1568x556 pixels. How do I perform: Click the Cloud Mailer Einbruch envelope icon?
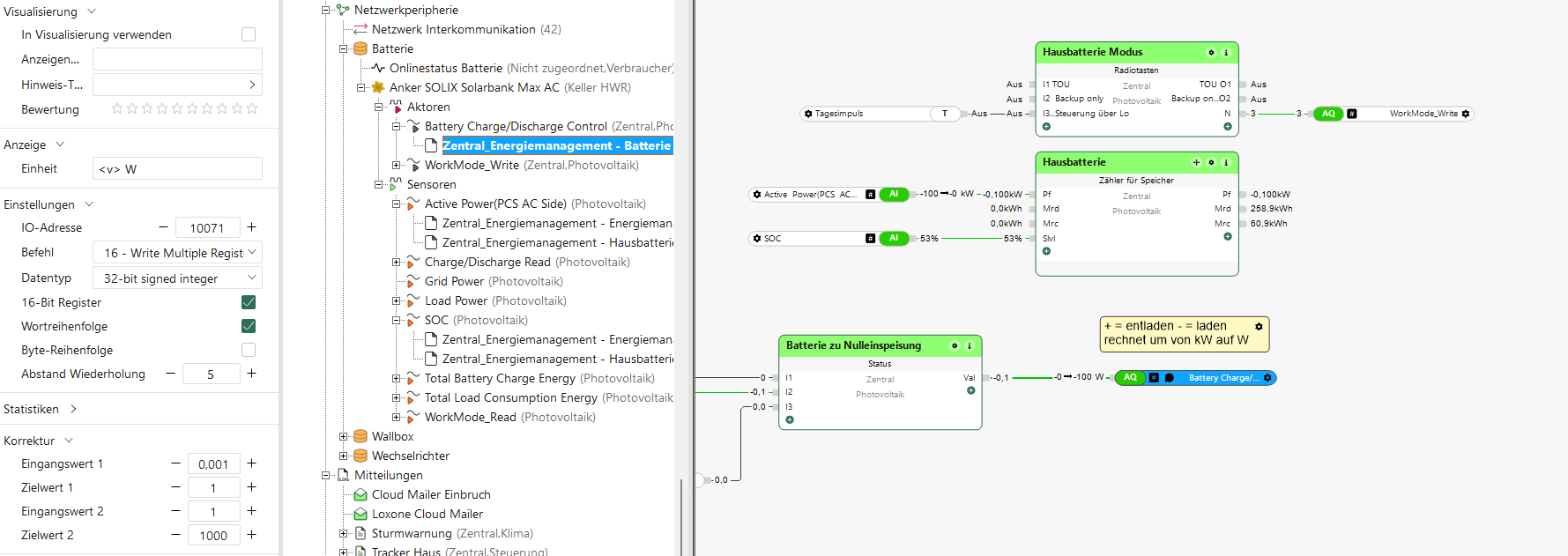point(360,494)
